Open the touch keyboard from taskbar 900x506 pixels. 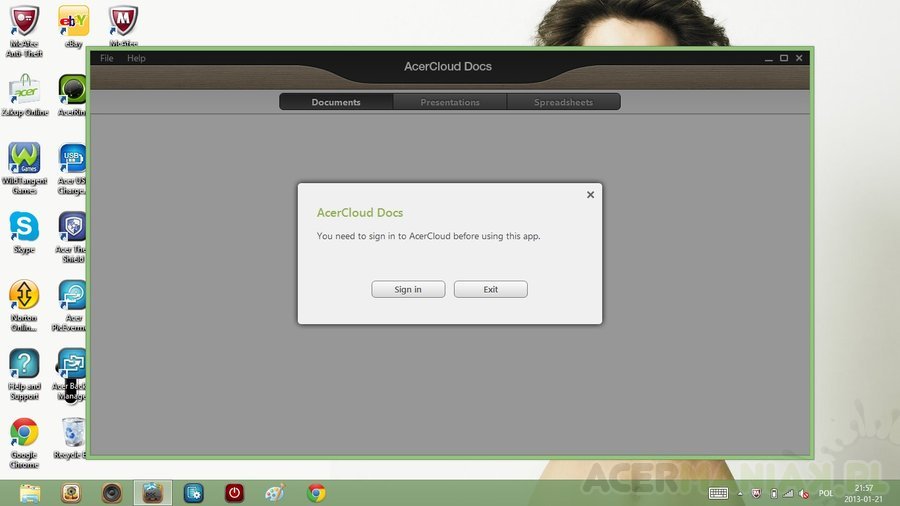(x=718, y=493)
